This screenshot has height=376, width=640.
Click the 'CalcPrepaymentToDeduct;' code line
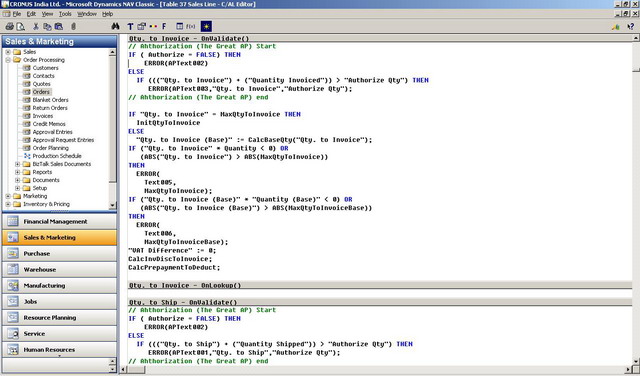(x=174, y=268)
